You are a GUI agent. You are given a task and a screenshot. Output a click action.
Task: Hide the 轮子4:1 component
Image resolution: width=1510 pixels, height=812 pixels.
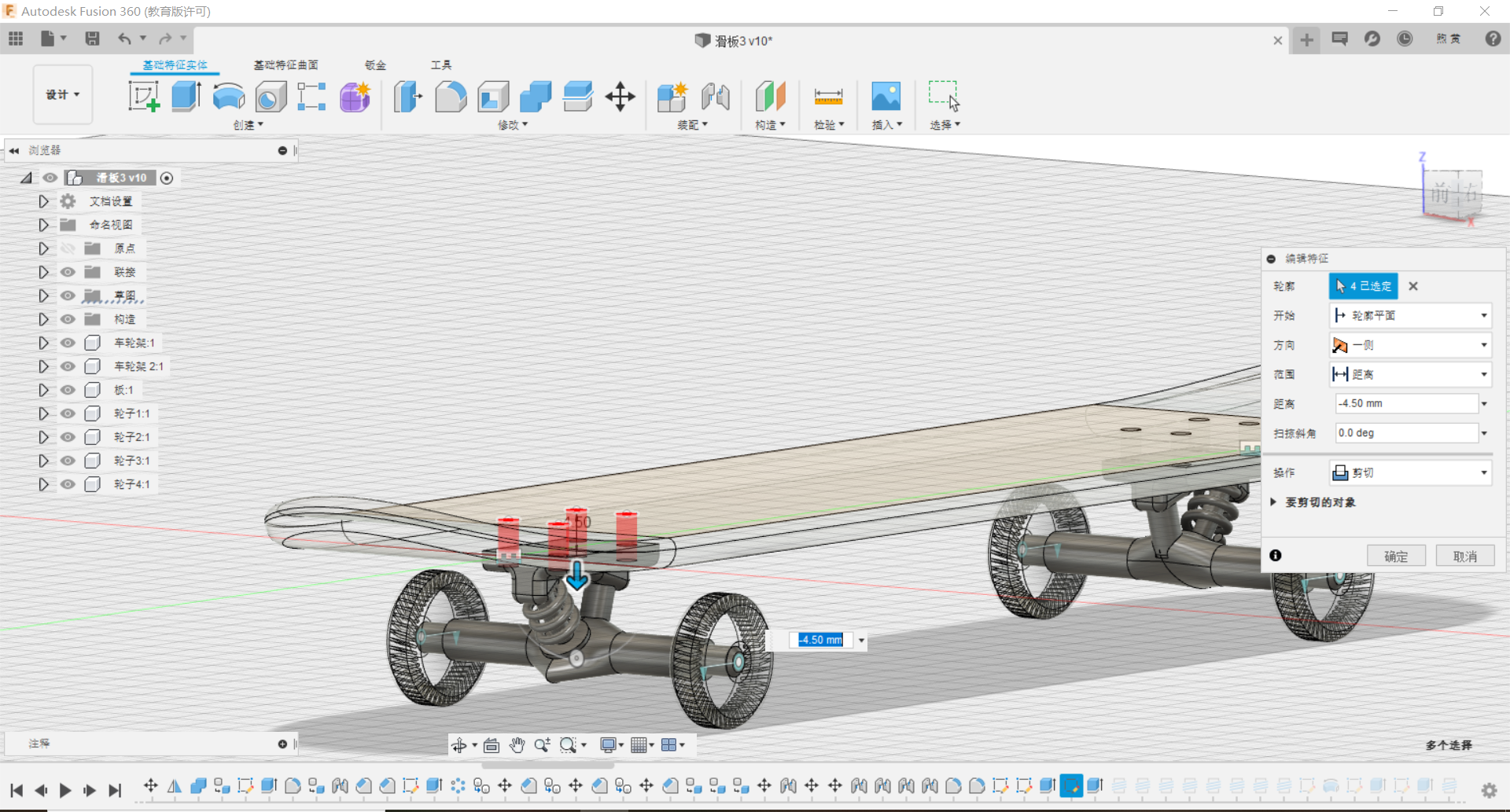(68, 484)
